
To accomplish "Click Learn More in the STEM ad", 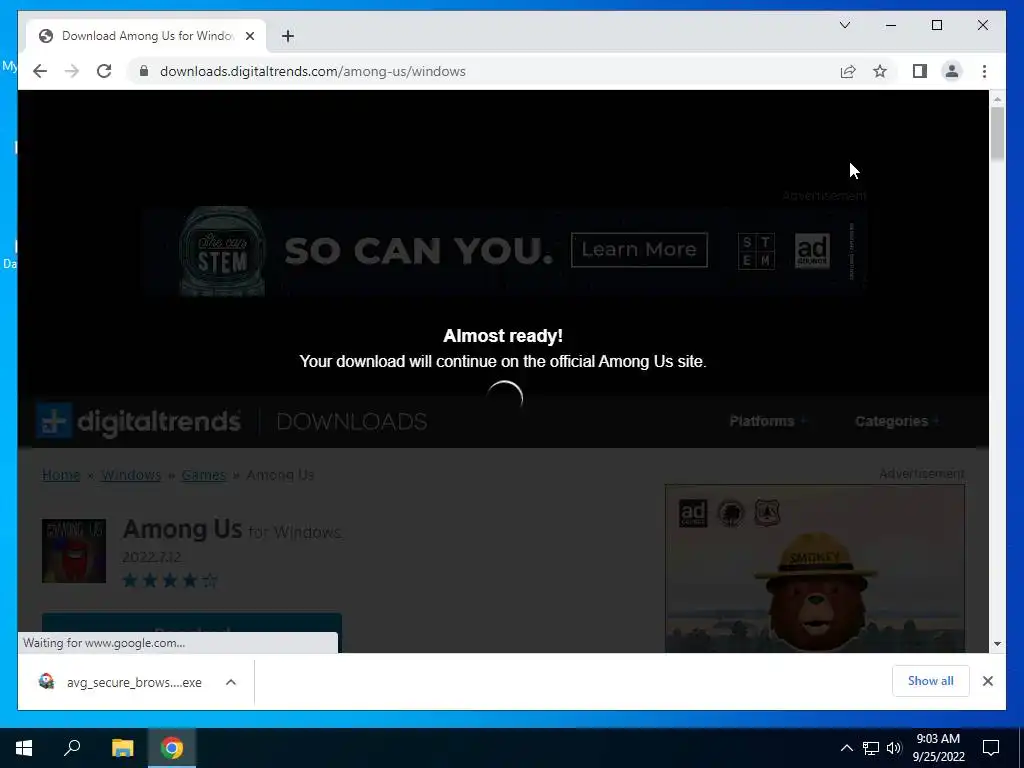I will (639, 249).
